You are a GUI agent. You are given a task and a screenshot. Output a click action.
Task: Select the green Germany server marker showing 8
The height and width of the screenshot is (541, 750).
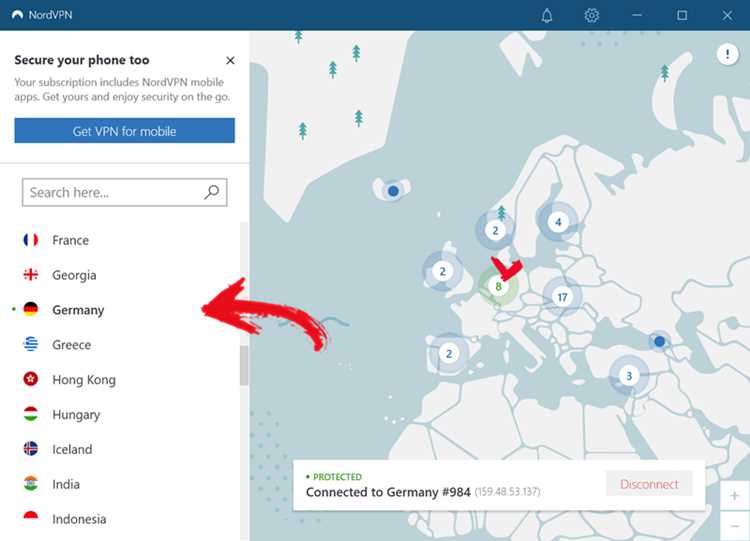coord(498,286)
